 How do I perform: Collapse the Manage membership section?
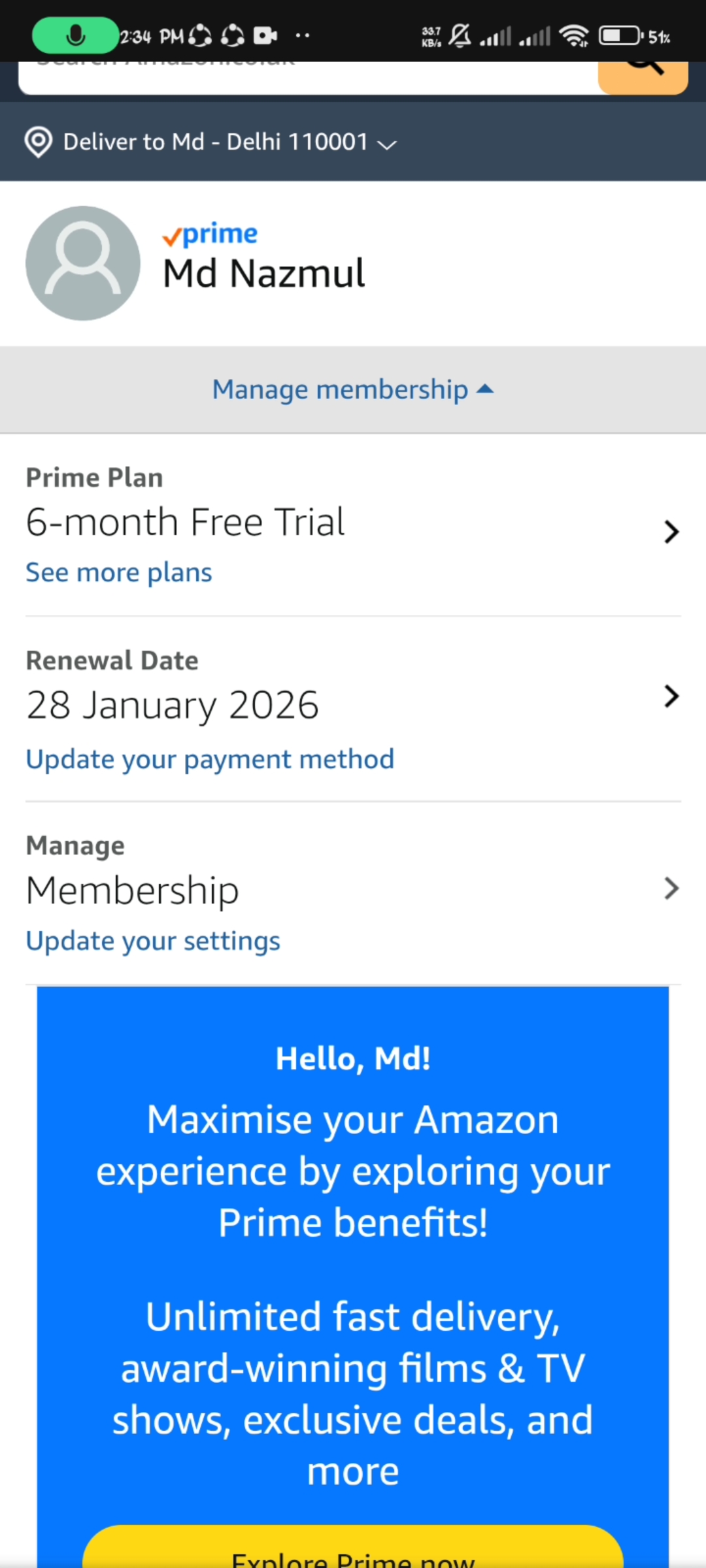(x=353, y=390)
